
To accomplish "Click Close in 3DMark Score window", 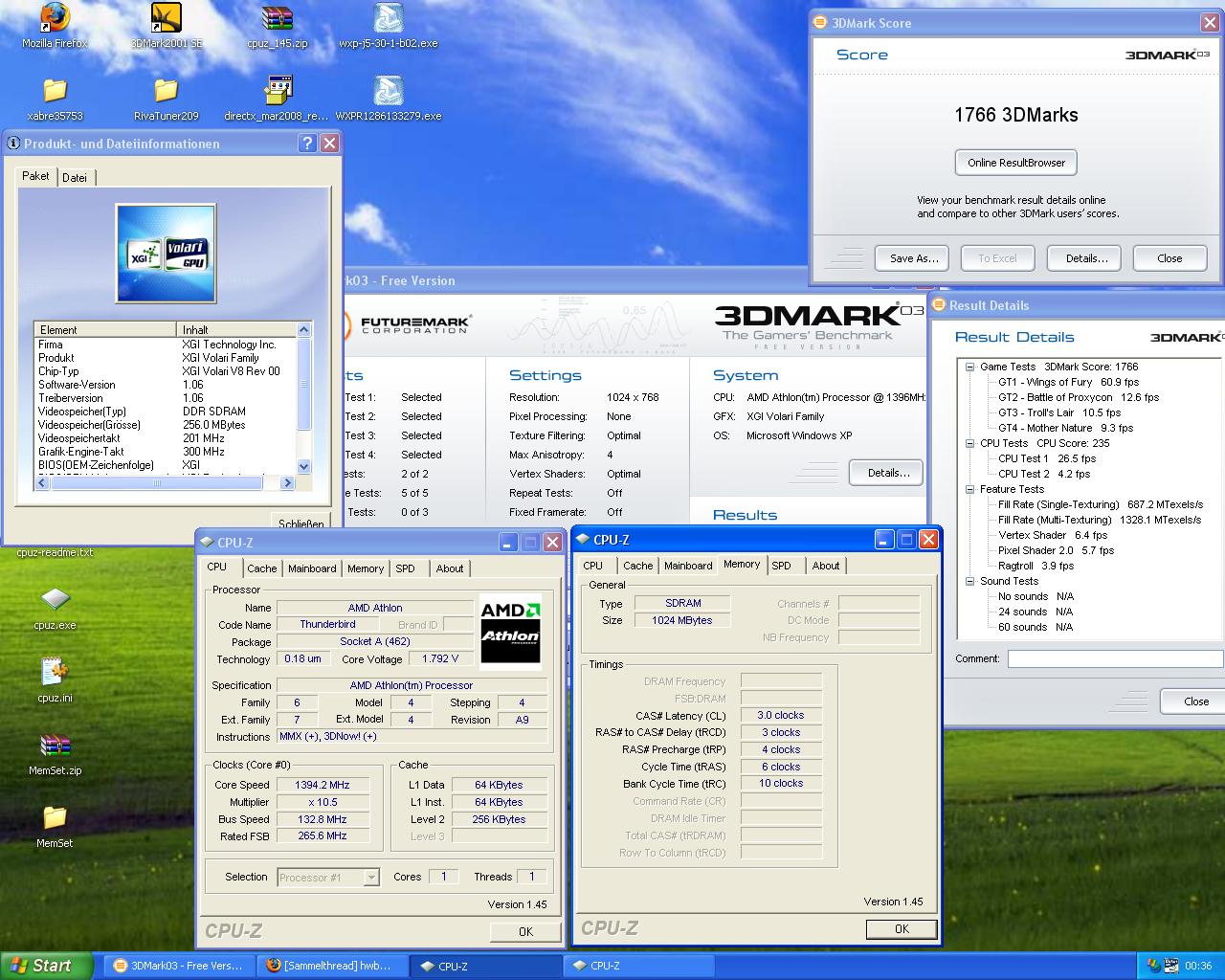I will tap(1169, 258).
